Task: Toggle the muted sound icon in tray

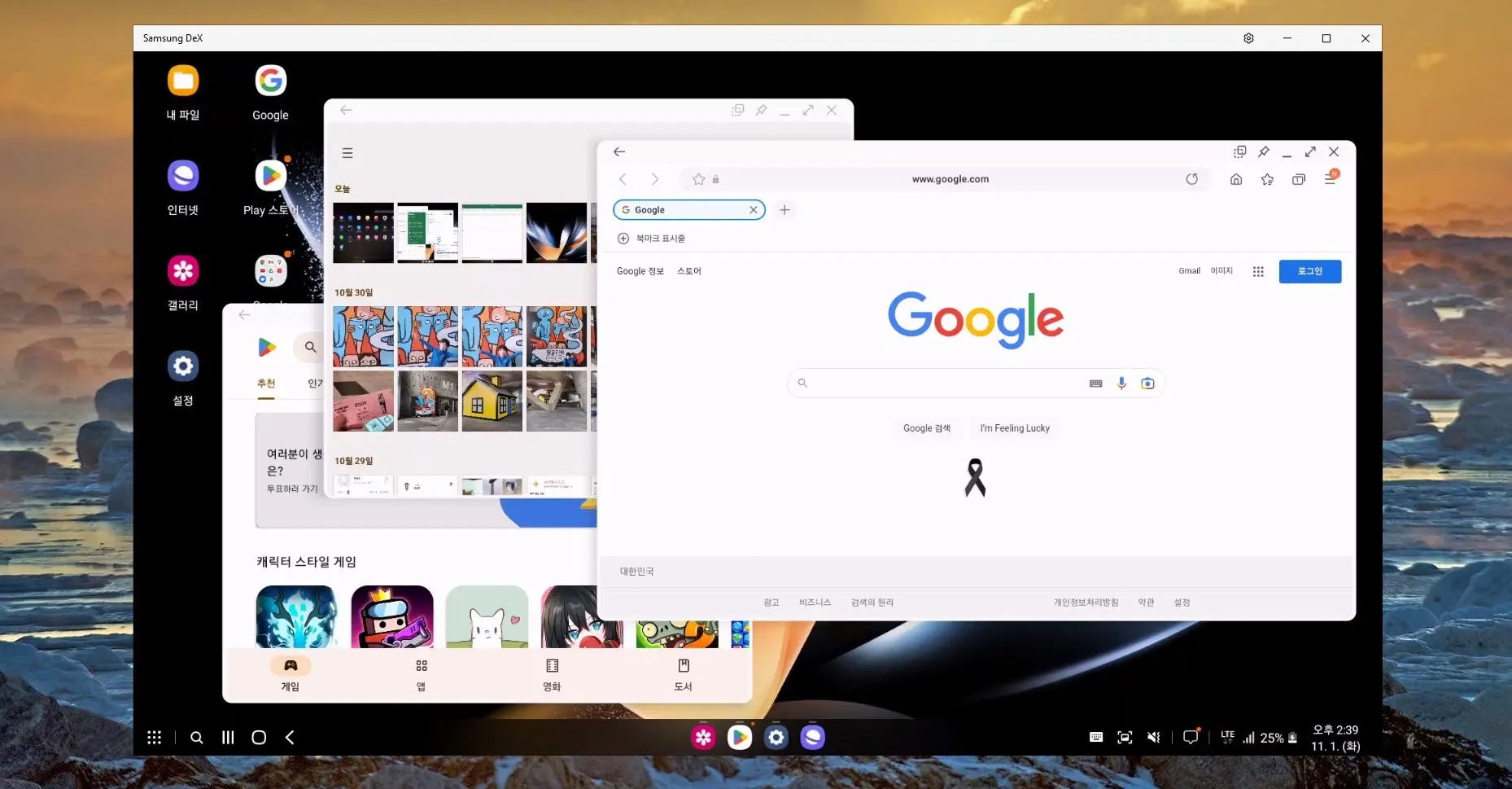Action: (x=1154, y=738)
